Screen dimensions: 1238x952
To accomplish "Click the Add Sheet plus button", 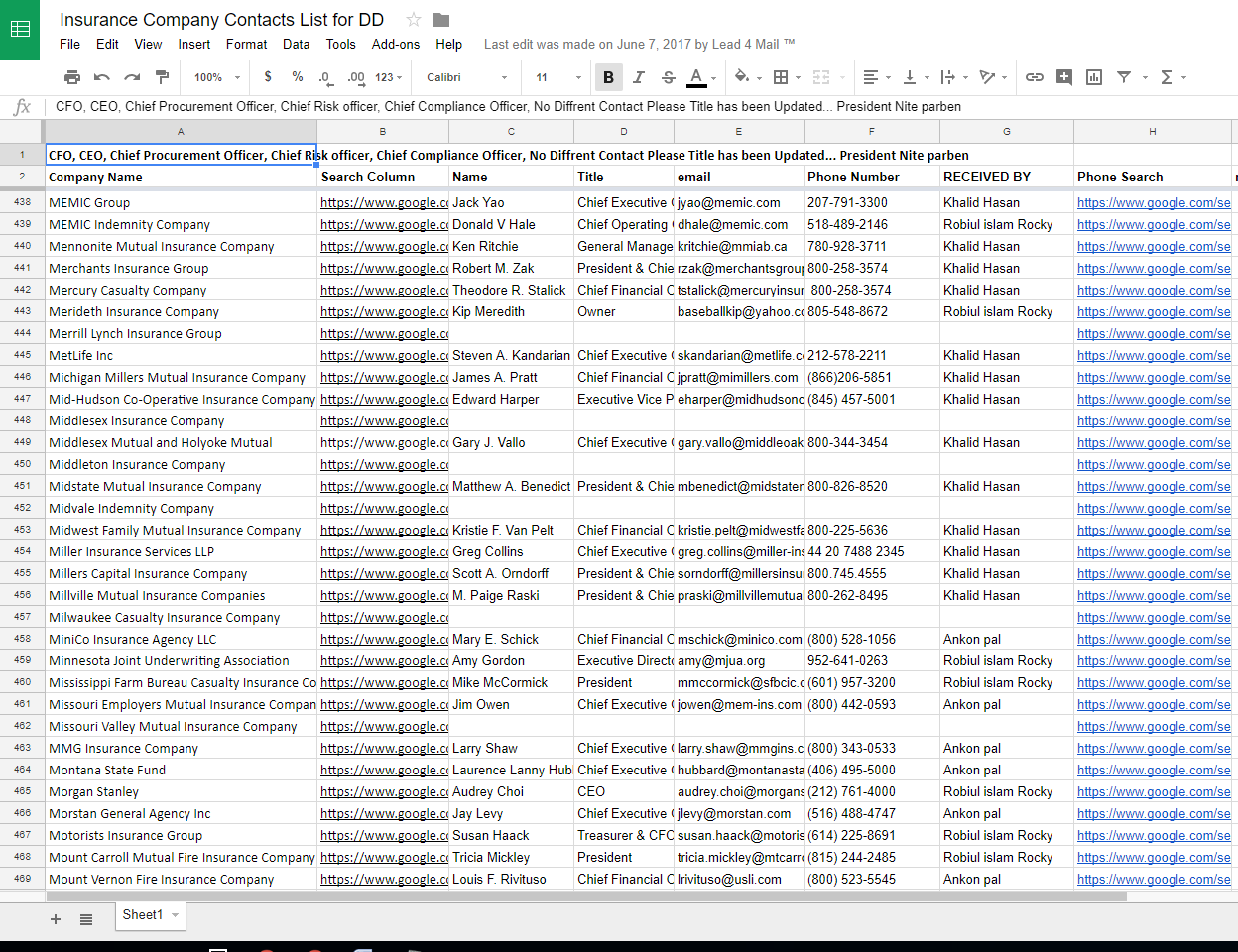I will 56,919.
